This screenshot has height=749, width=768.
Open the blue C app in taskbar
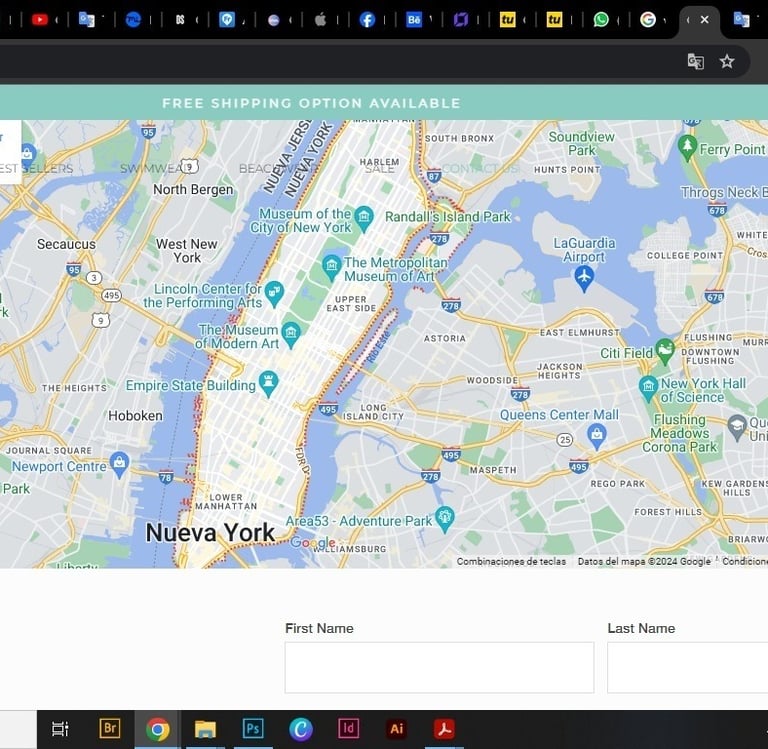point(301,729)
